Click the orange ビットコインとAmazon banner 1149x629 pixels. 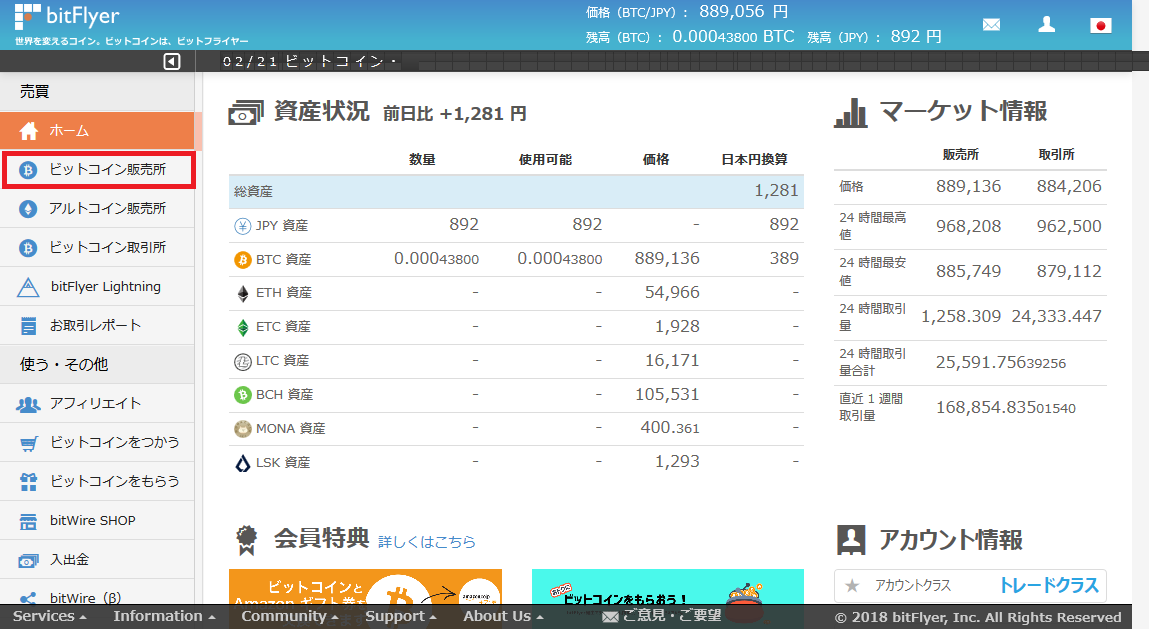(365, 586)
